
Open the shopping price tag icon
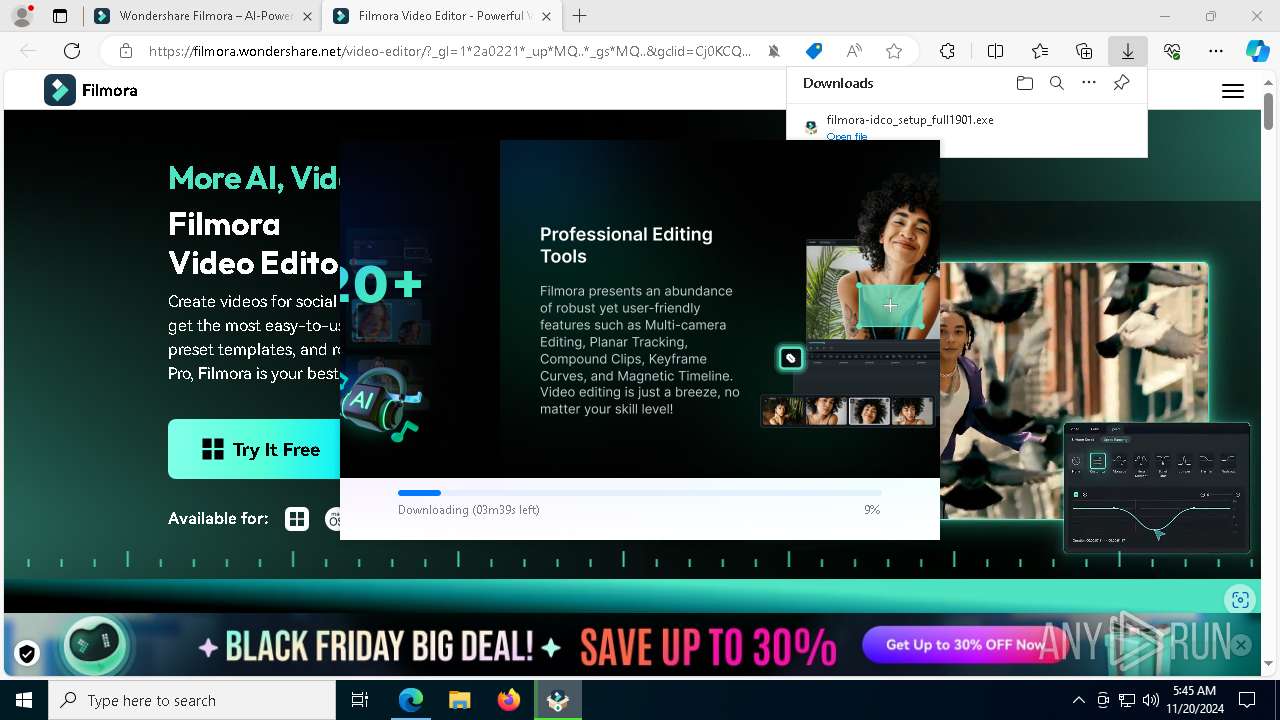click(814, 51)
